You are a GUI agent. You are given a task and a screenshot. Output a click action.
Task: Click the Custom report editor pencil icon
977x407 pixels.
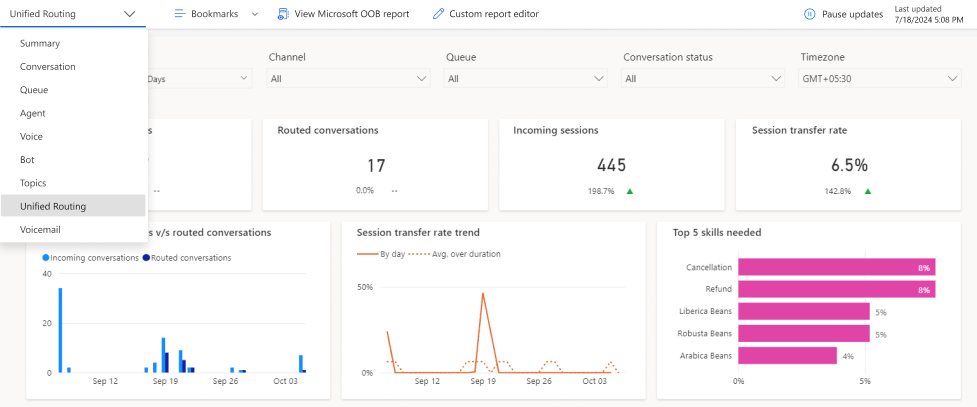click(x=438, y=14)
